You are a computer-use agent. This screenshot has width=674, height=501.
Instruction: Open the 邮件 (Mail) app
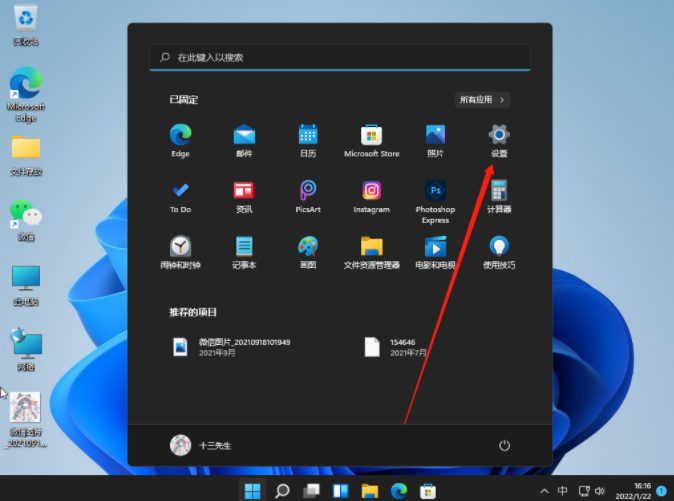point(244,135)
